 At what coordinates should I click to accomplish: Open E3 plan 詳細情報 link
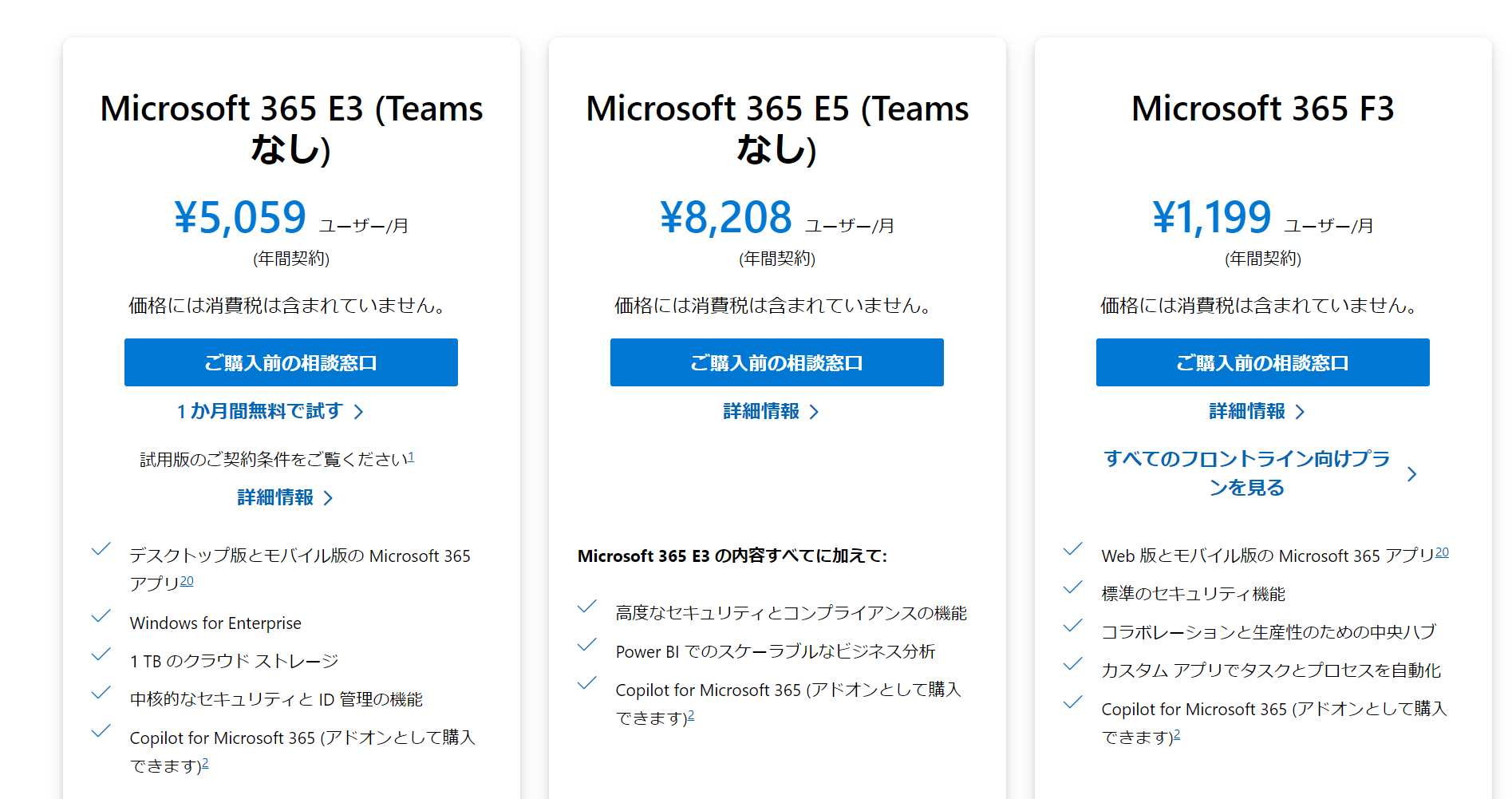(275, 497)
